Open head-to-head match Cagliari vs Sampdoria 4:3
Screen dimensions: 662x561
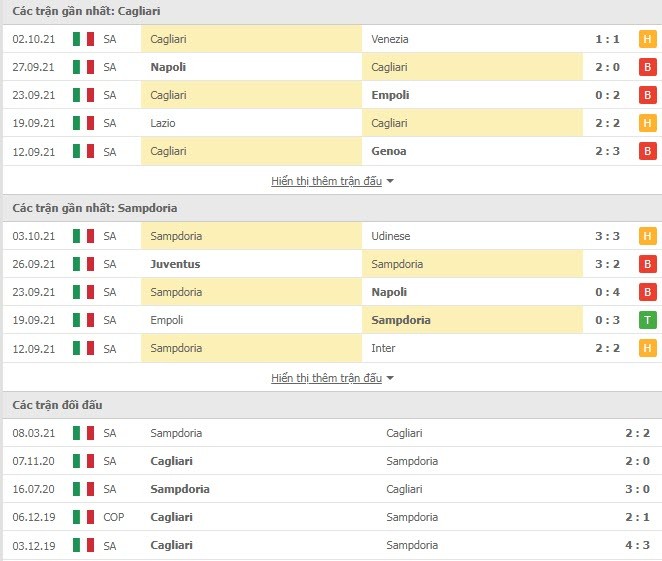coord(331,545)
